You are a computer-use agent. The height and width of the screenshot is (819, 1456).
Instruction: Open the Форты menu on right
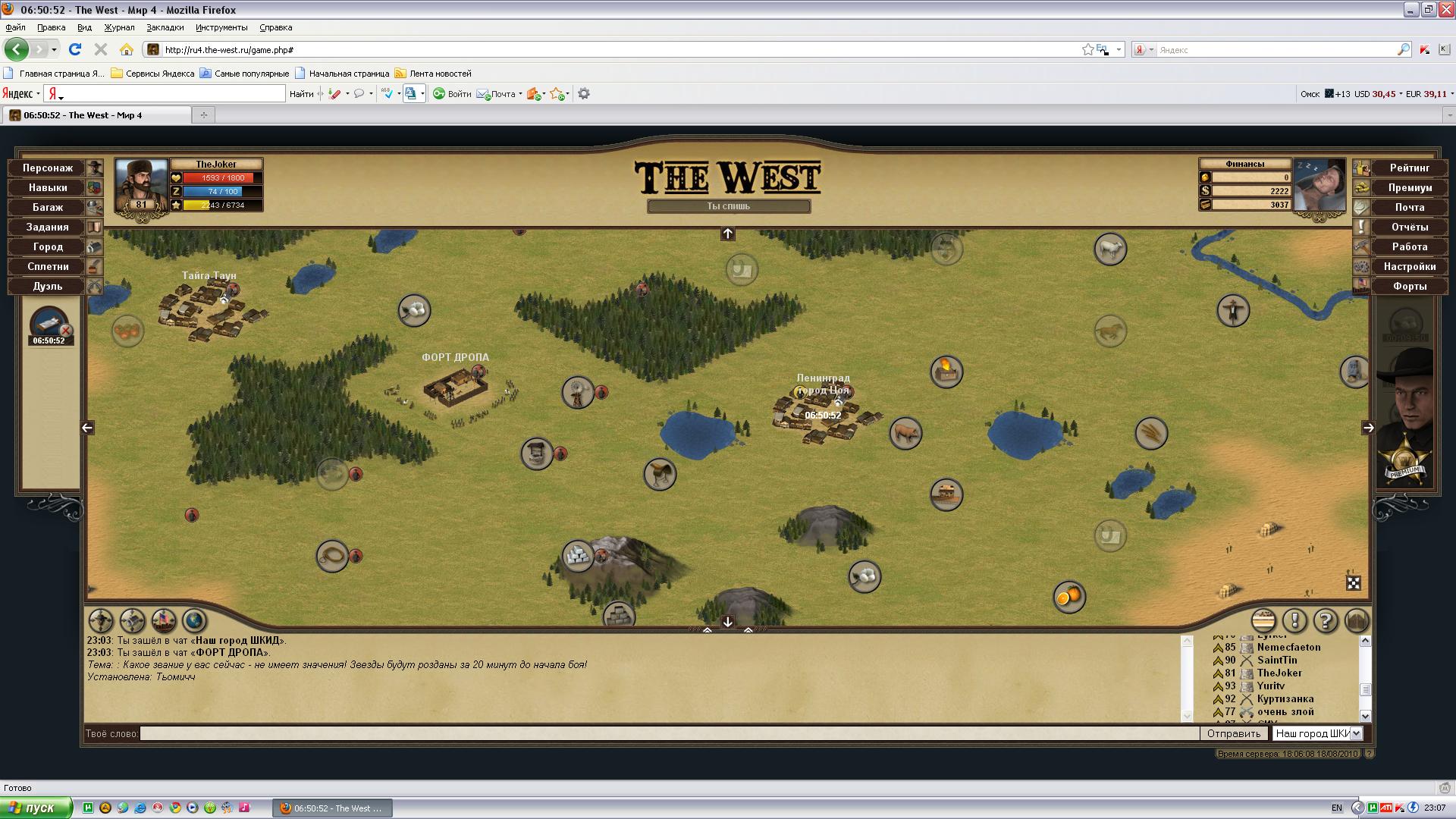pyautogui.click(x=1409, y=286)
